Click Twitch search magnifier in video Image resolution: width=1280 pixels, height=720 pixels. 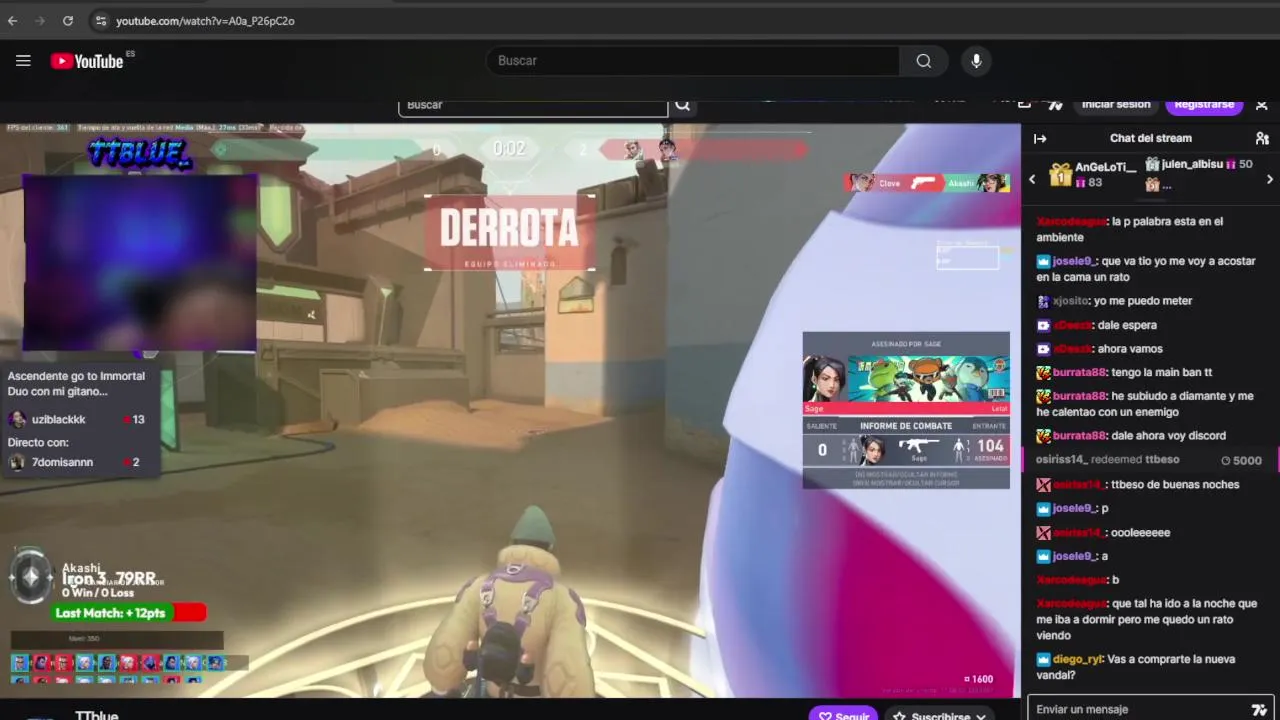[682, 105]
